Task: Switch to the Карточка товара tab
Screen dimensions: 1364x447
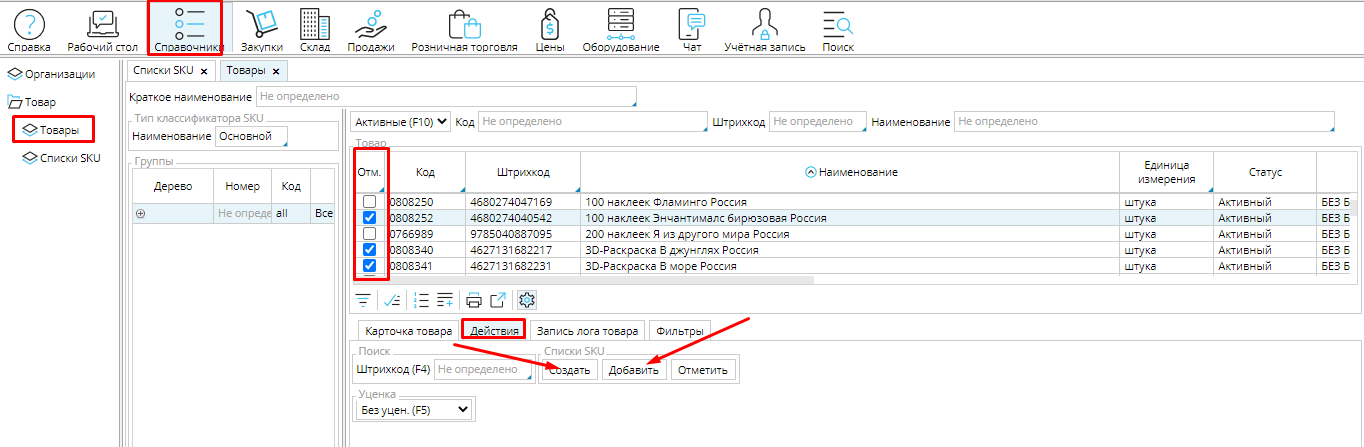Action: tap(407, 331)
